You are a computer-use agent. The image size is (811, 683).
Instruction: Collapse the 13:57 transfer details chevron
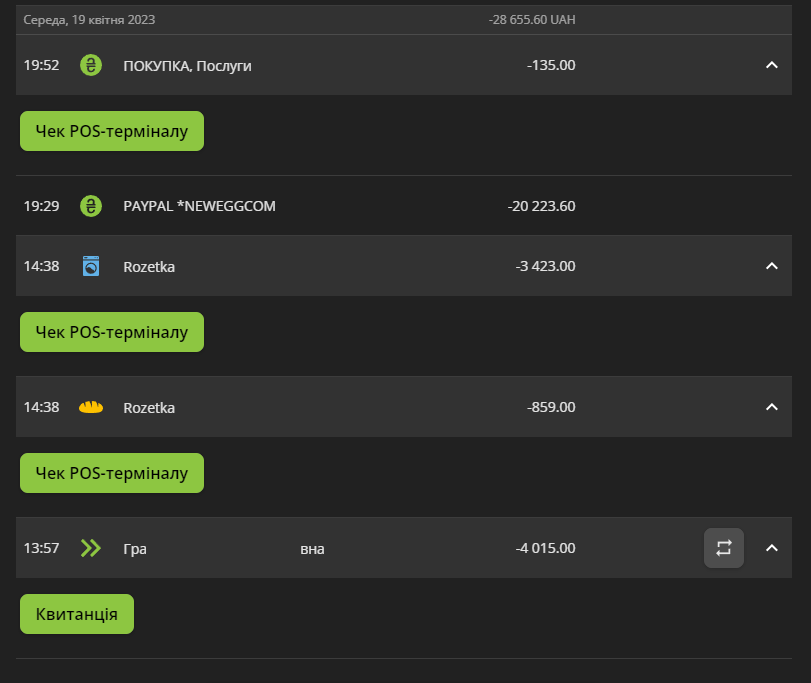point(771,548)
